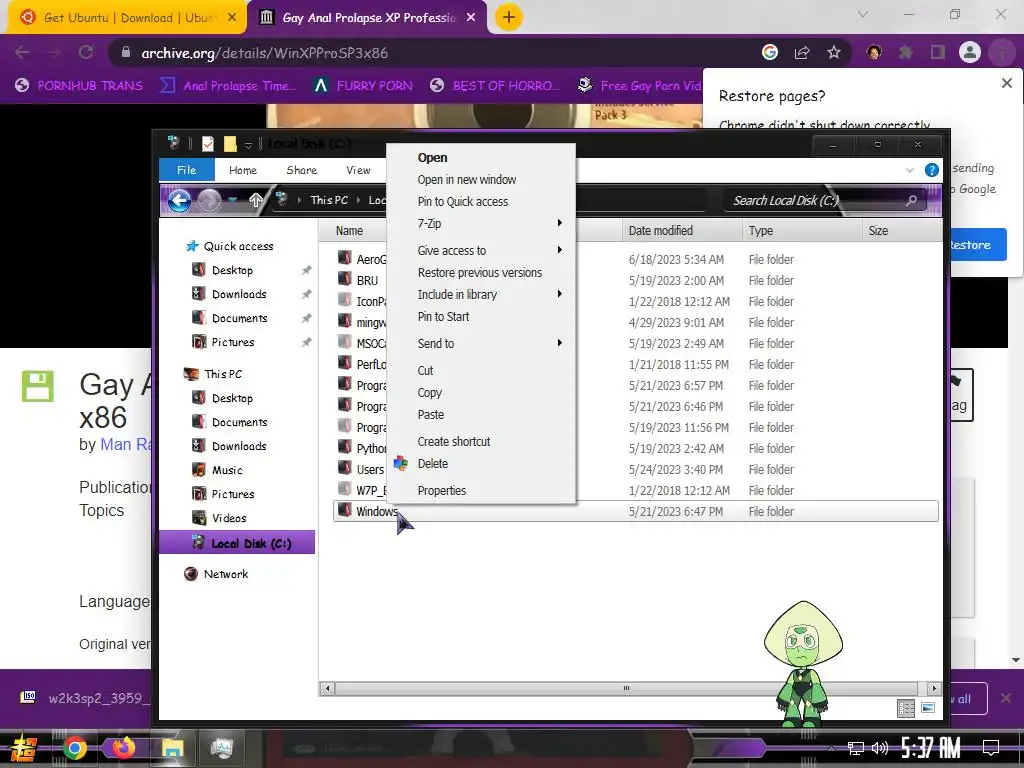Click the Restore button in Chrome popup
The height and width of the screenshot is (768, 1024).
(x=974, y=245)
